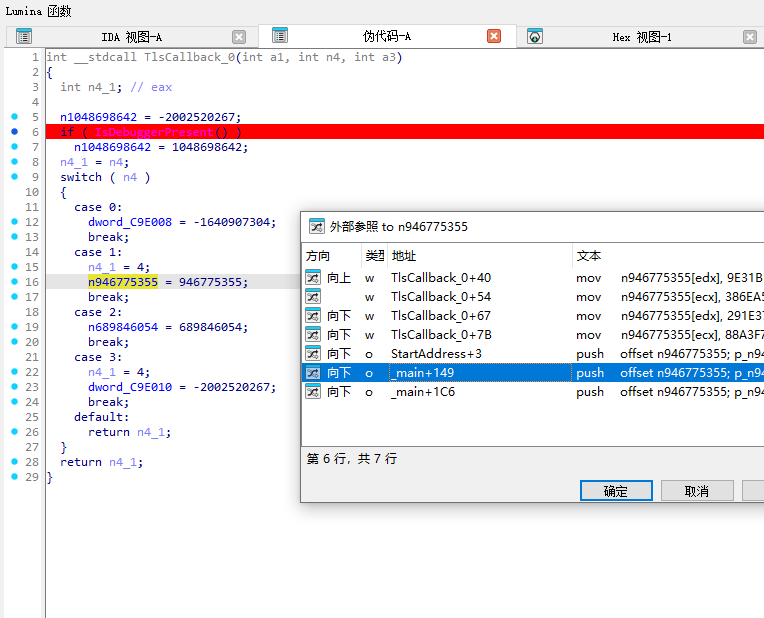Click the IDA 视图-A tab icon
Screen dimensions: 764x618
click(25, 37)
